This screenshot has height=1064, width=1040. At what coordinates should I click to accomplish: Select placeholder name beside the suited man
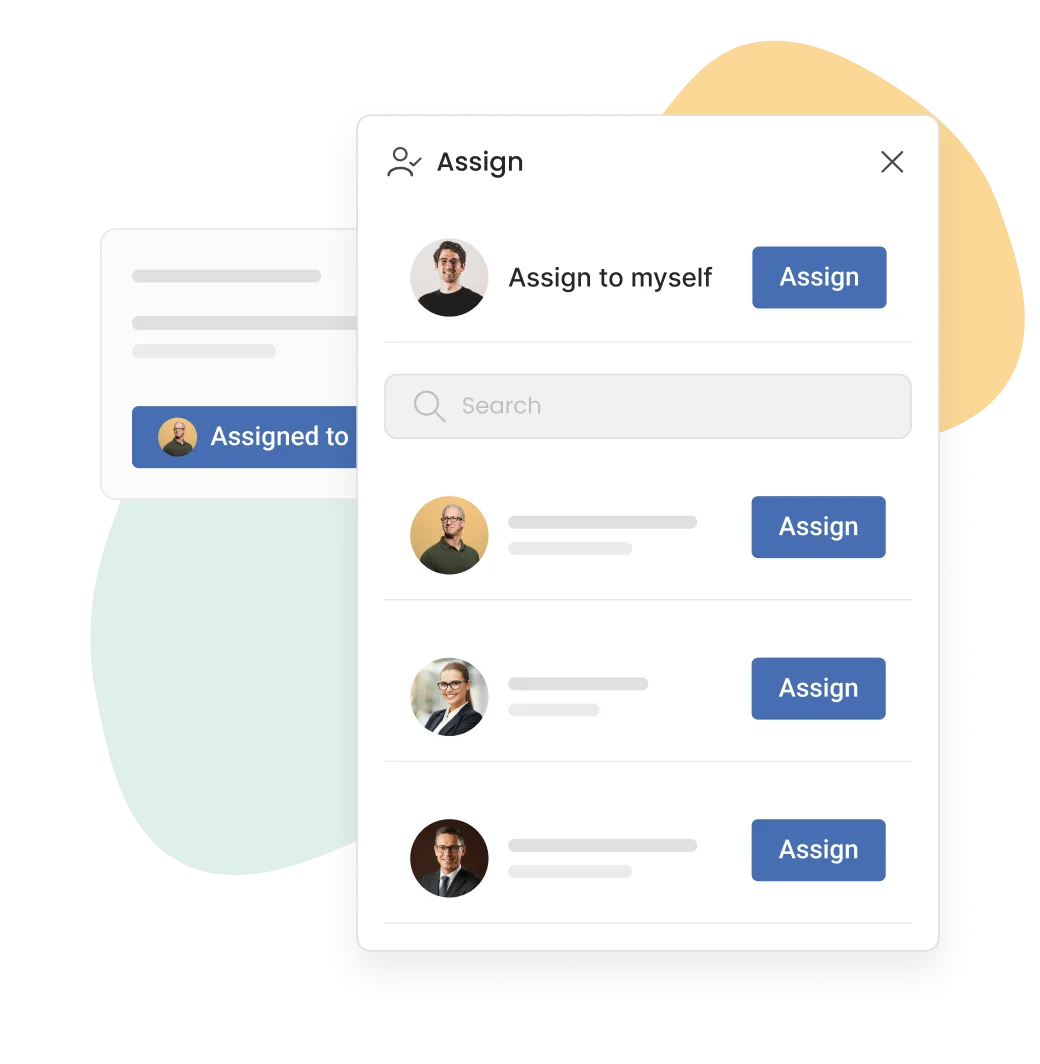pos(602,845)
